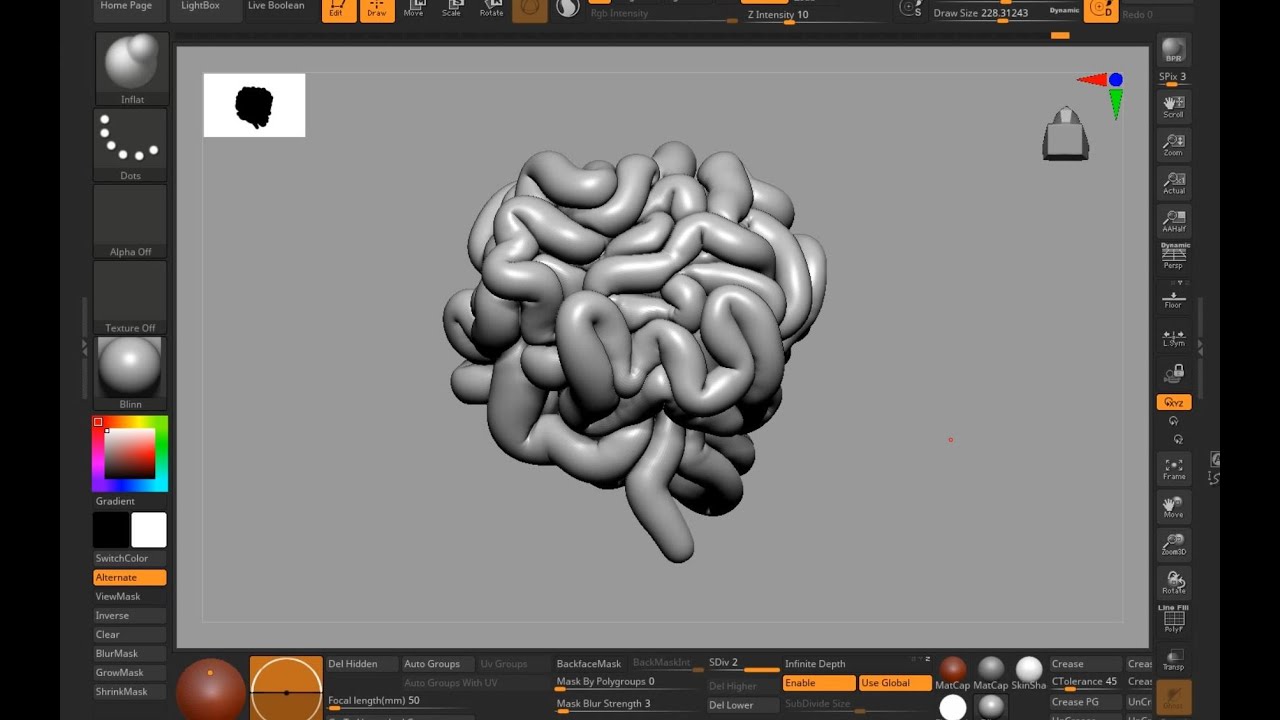
Task: Open the Blinn material selector
Action: point(131,373)
